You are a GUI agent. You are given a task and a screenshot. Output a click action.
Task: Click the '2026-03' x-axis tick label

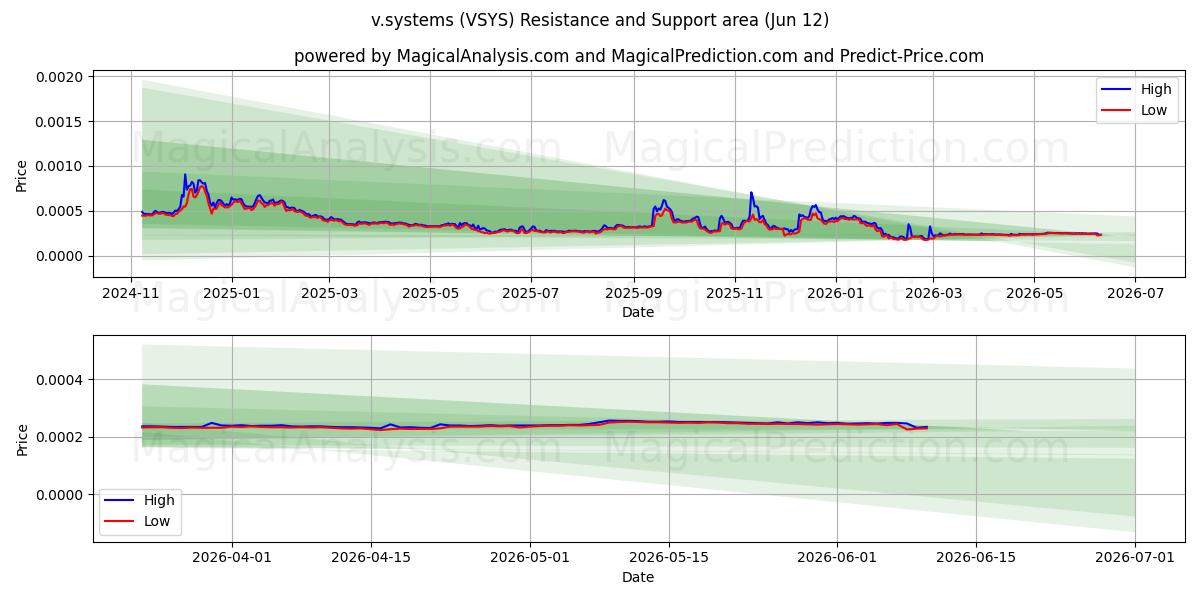click(x=932, y=293)
